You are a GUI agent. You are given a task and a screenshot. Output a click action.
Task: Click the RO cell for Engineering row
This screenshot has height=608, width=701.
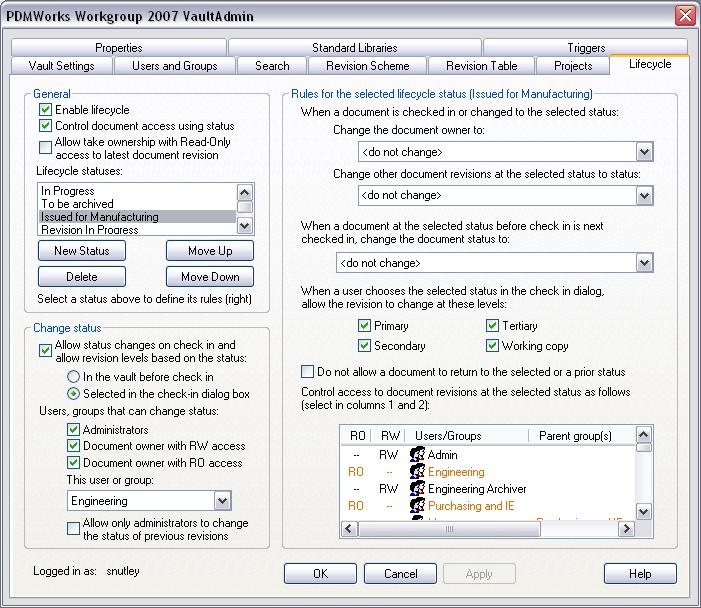tap(356, 472)
